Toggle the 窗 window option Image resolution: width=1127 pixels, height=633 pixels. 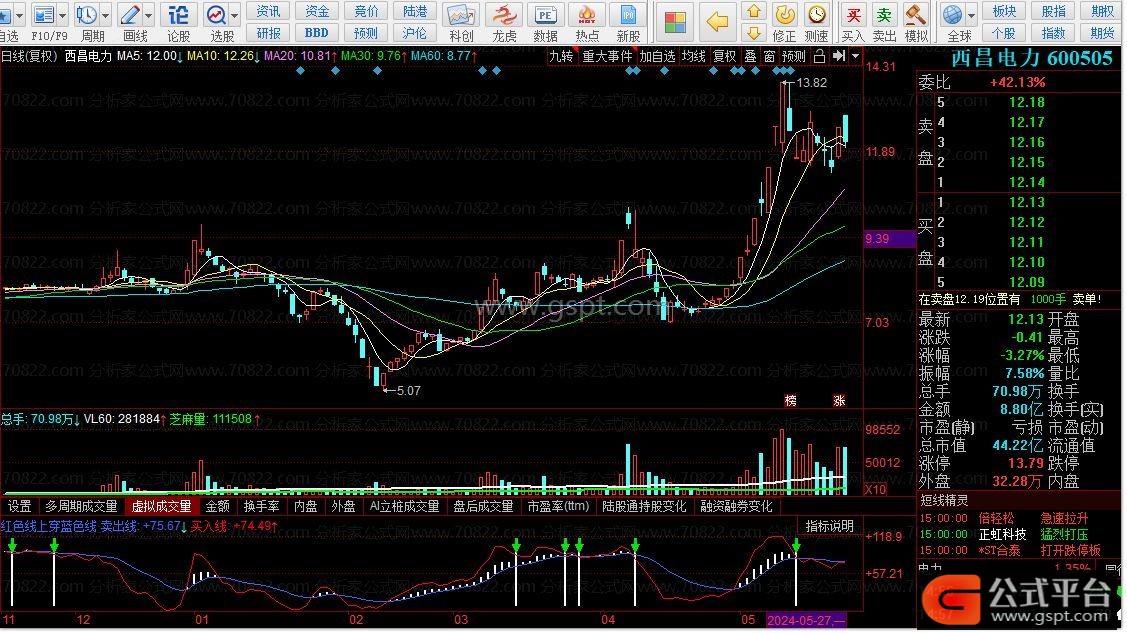(769, 56)
